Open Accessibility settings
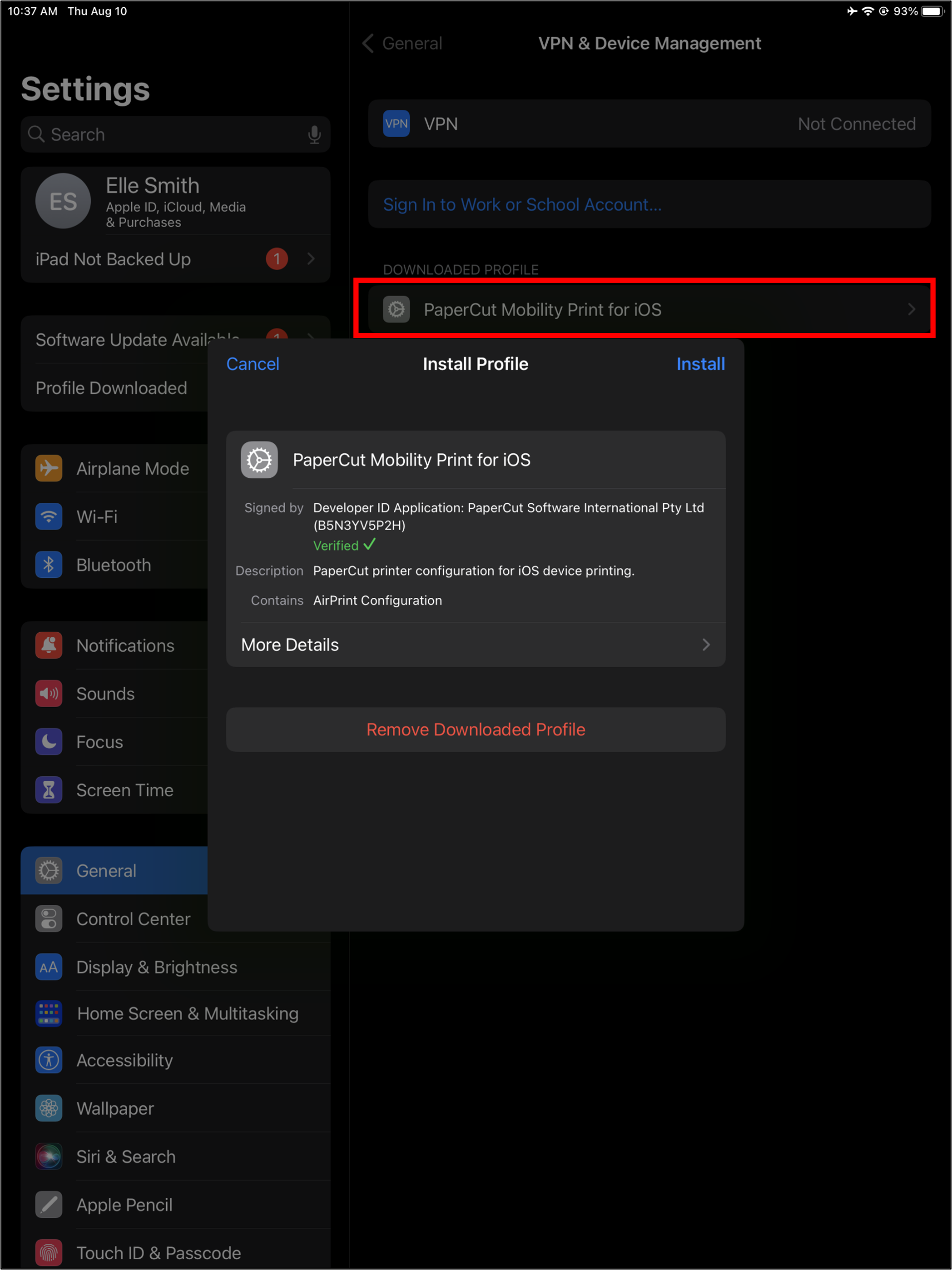Screen dimensions: 952x1270 pos(175,1060)
